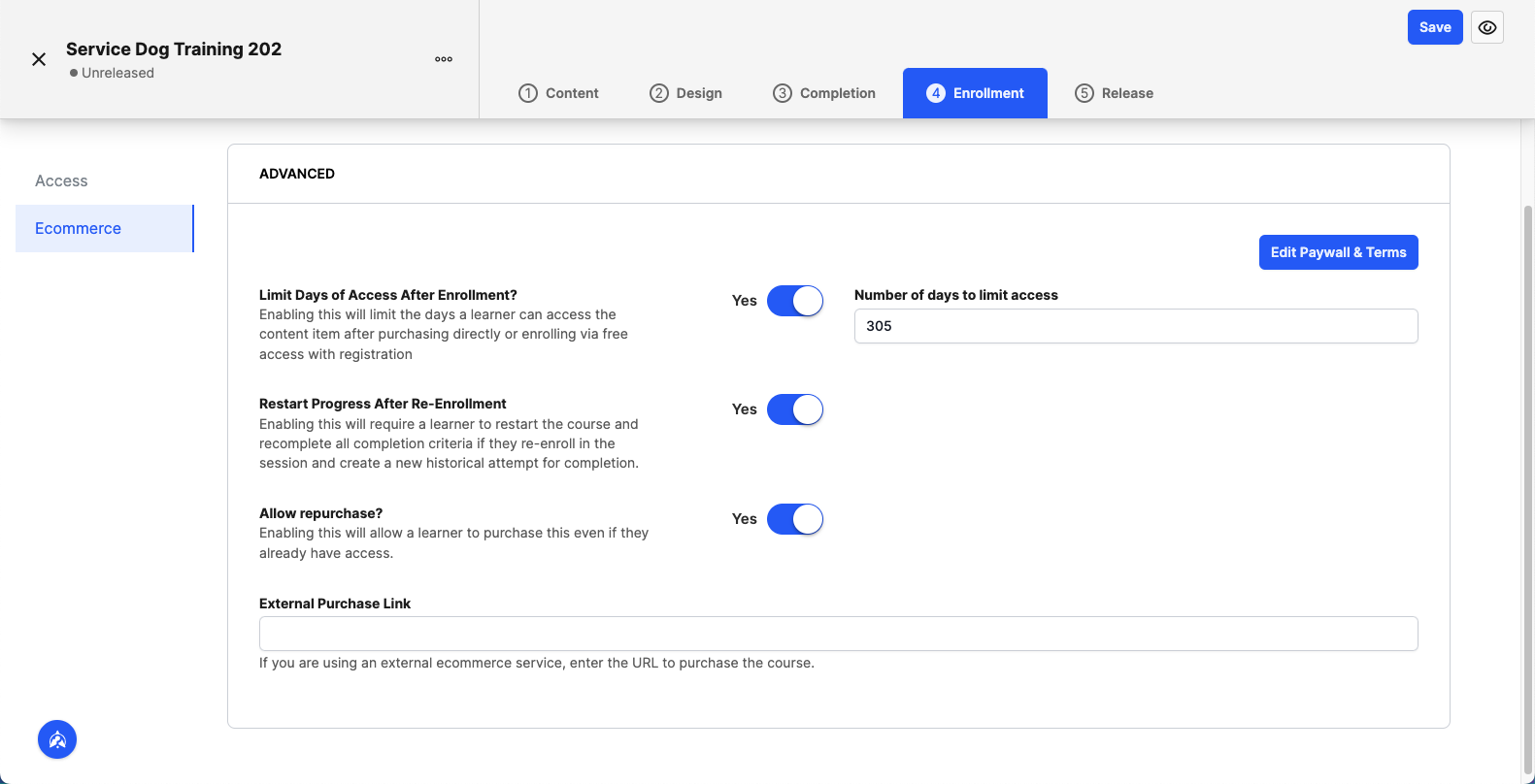The width and height of the screenshot is (1535, 784).
Task: Click the Limit Days of Access label
Action: pos(388,295)
